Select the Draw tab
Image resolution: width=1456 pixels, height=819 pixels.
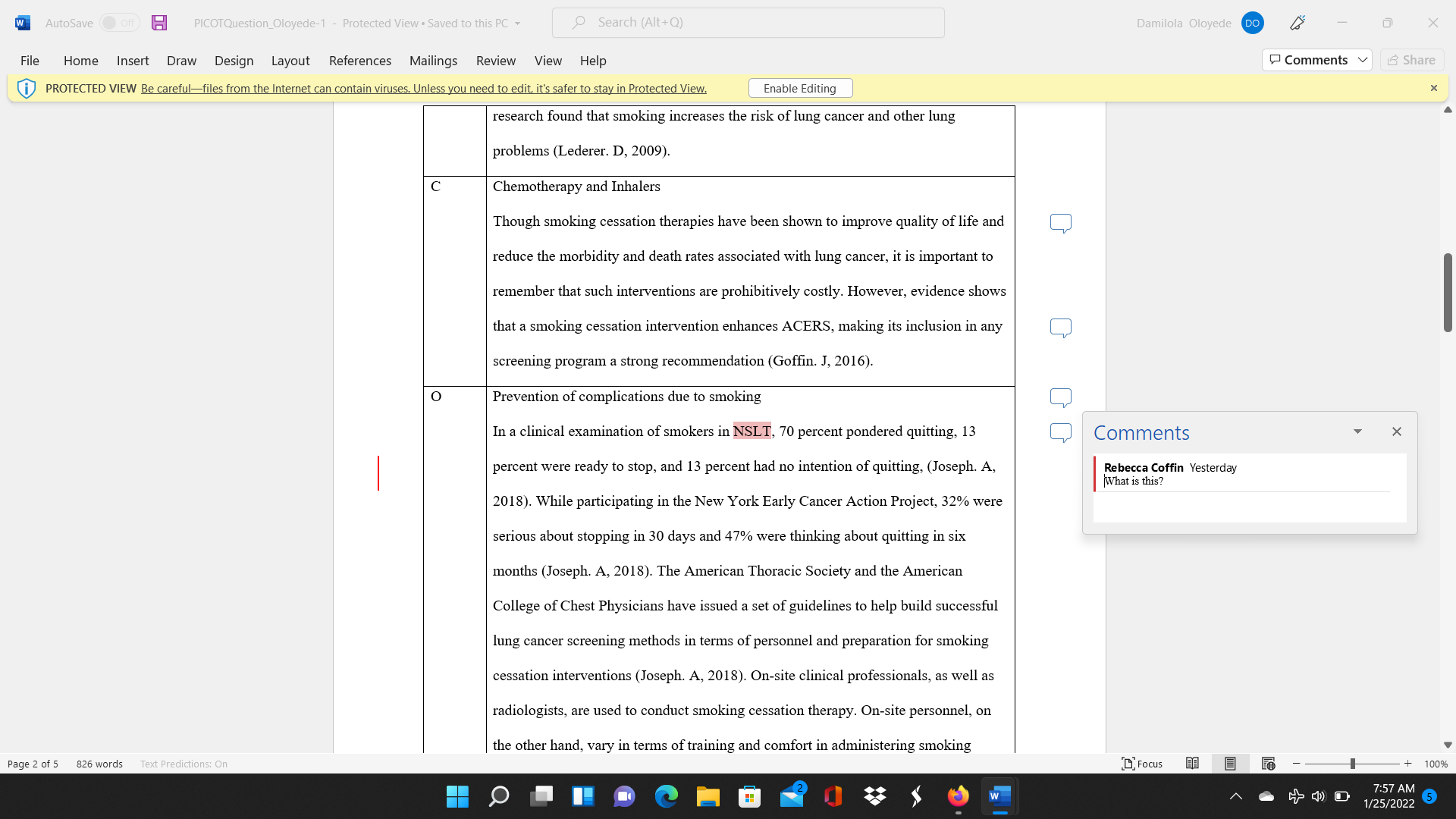click(x=181, y=61)
